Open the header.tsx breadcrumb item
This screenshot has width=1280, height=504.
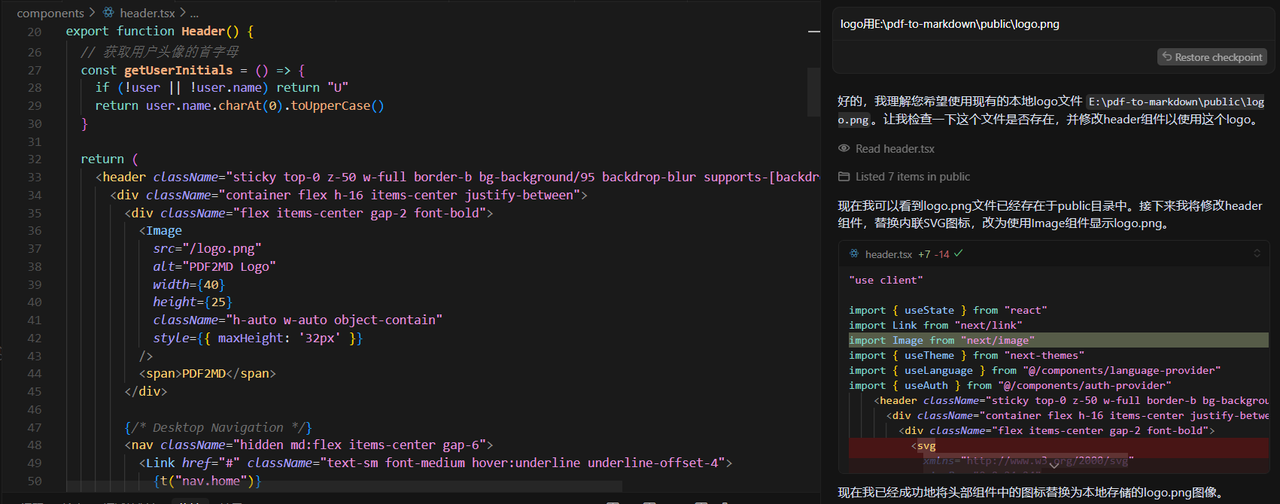[x=149, y=14]
